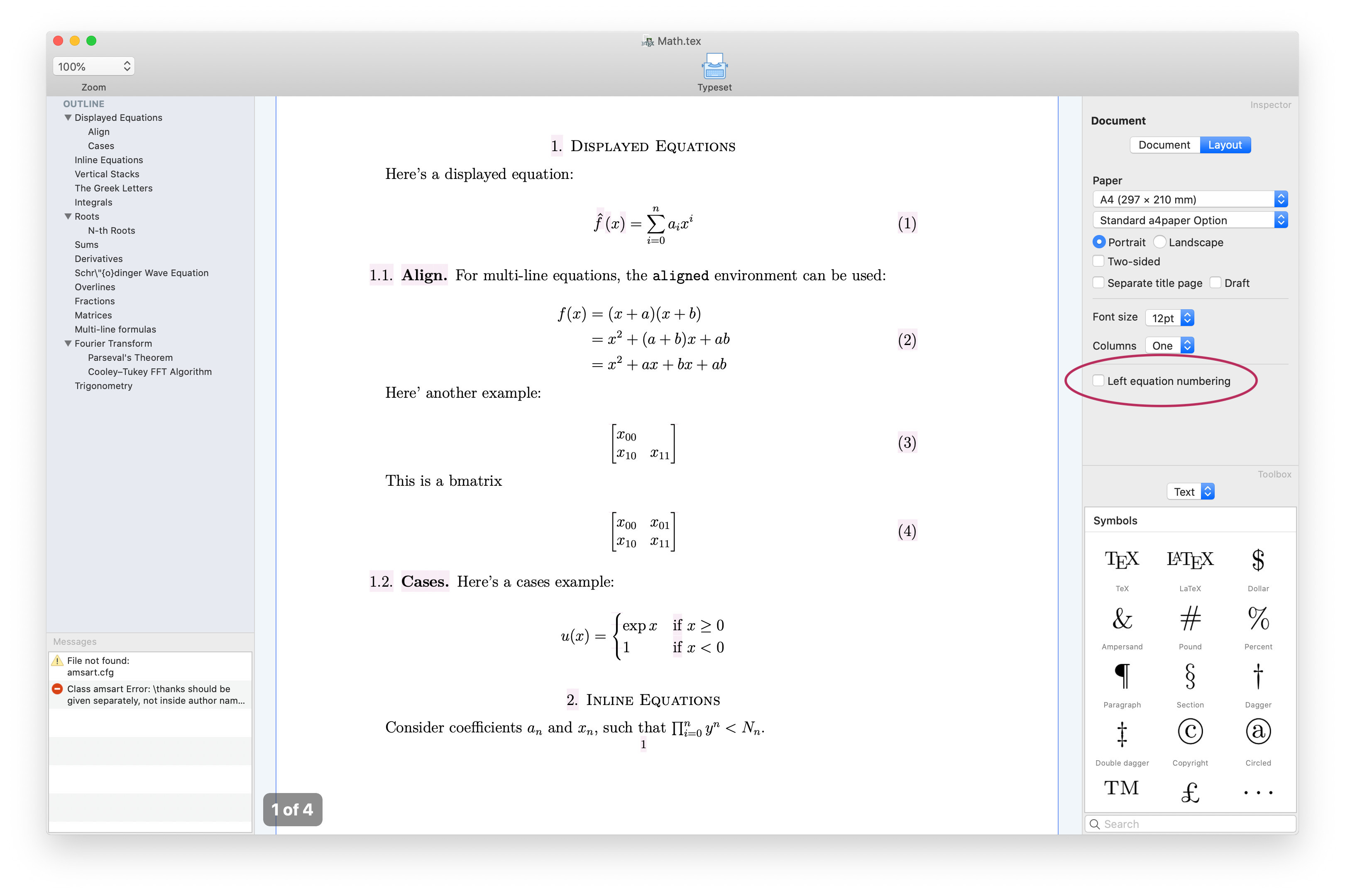This screenshot has height=896, width=1345.
Task: Select Schrödinger Wave Equation outline item
Action: click(x=141, y=273)
